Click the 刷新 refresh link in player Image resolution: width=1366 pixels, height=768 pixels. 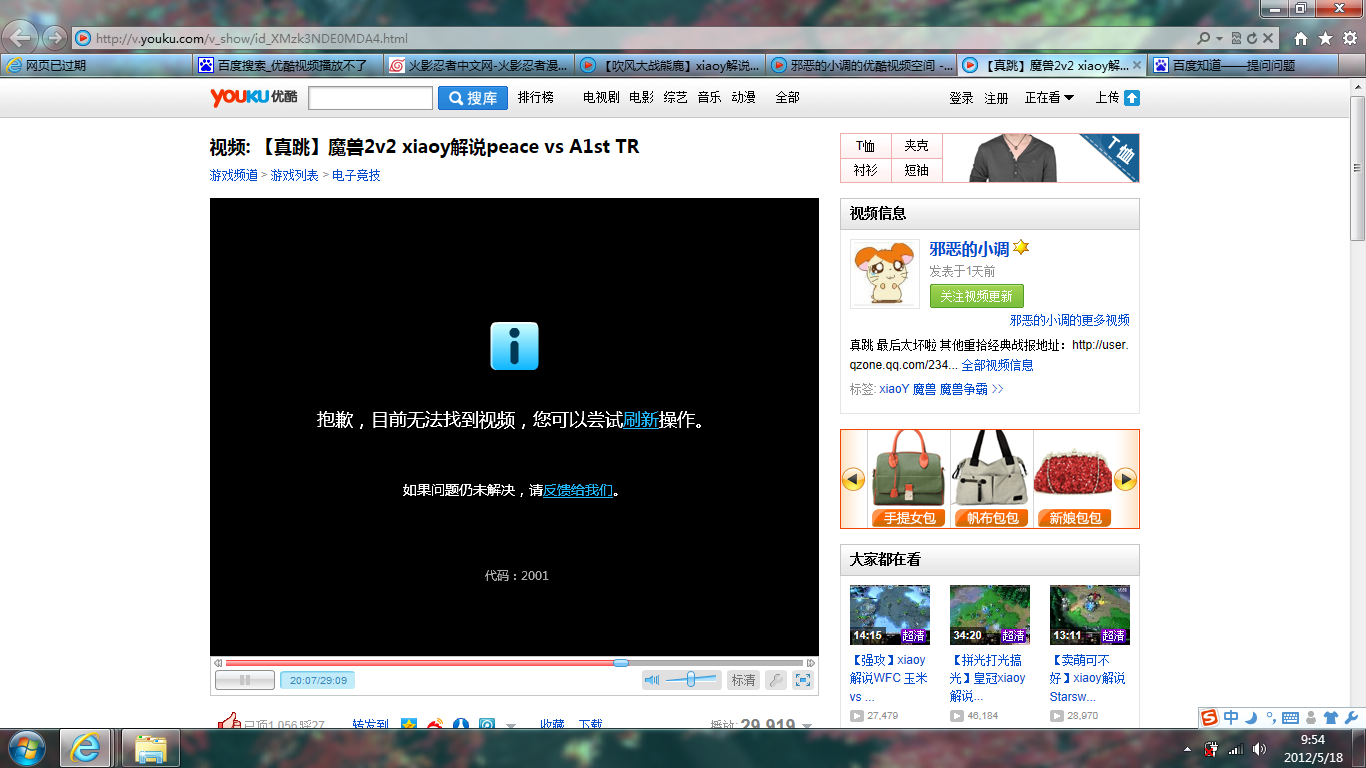[x=640, y=420]
